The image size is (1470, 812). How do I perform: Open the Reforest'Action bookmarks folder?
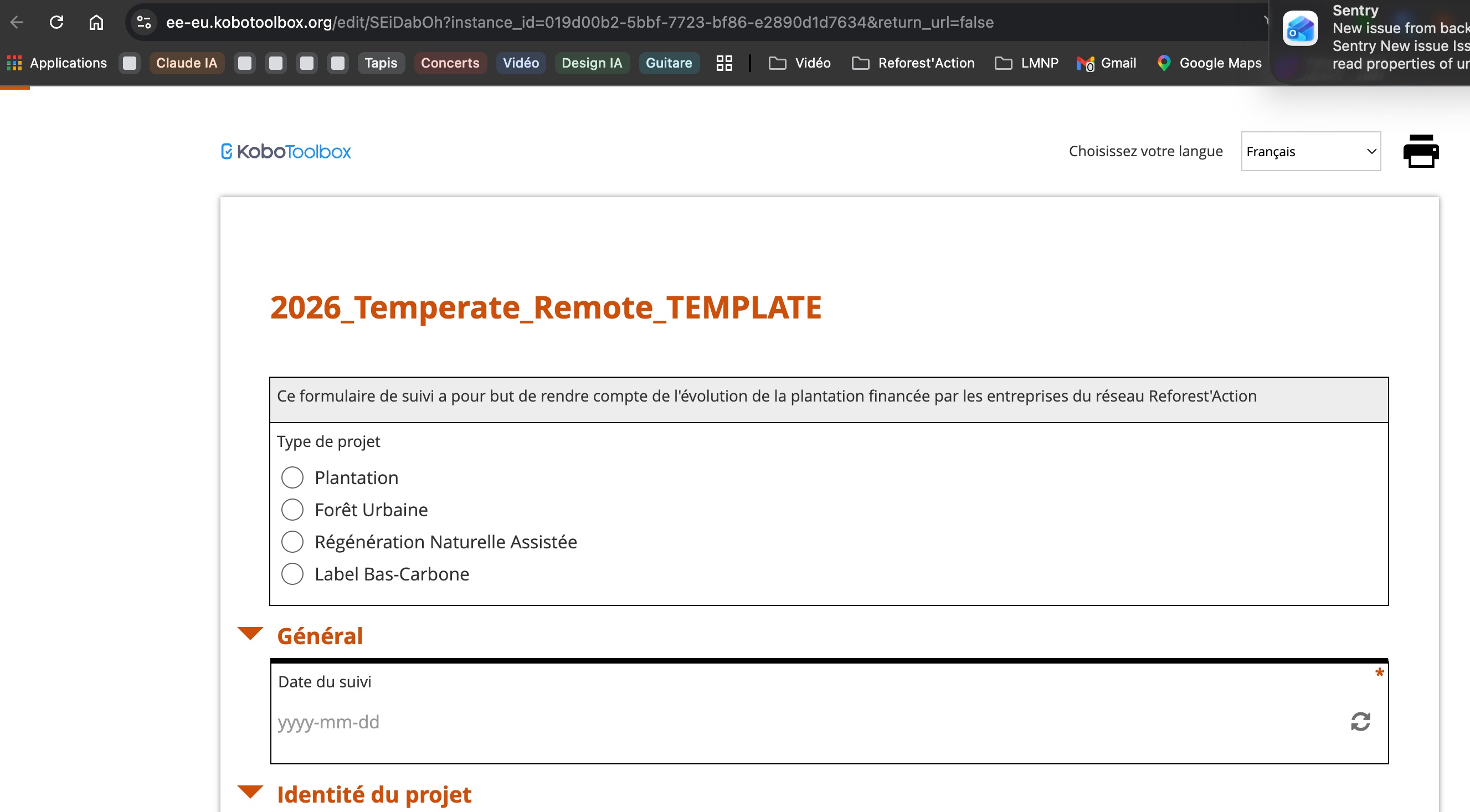tap(913, 63)
